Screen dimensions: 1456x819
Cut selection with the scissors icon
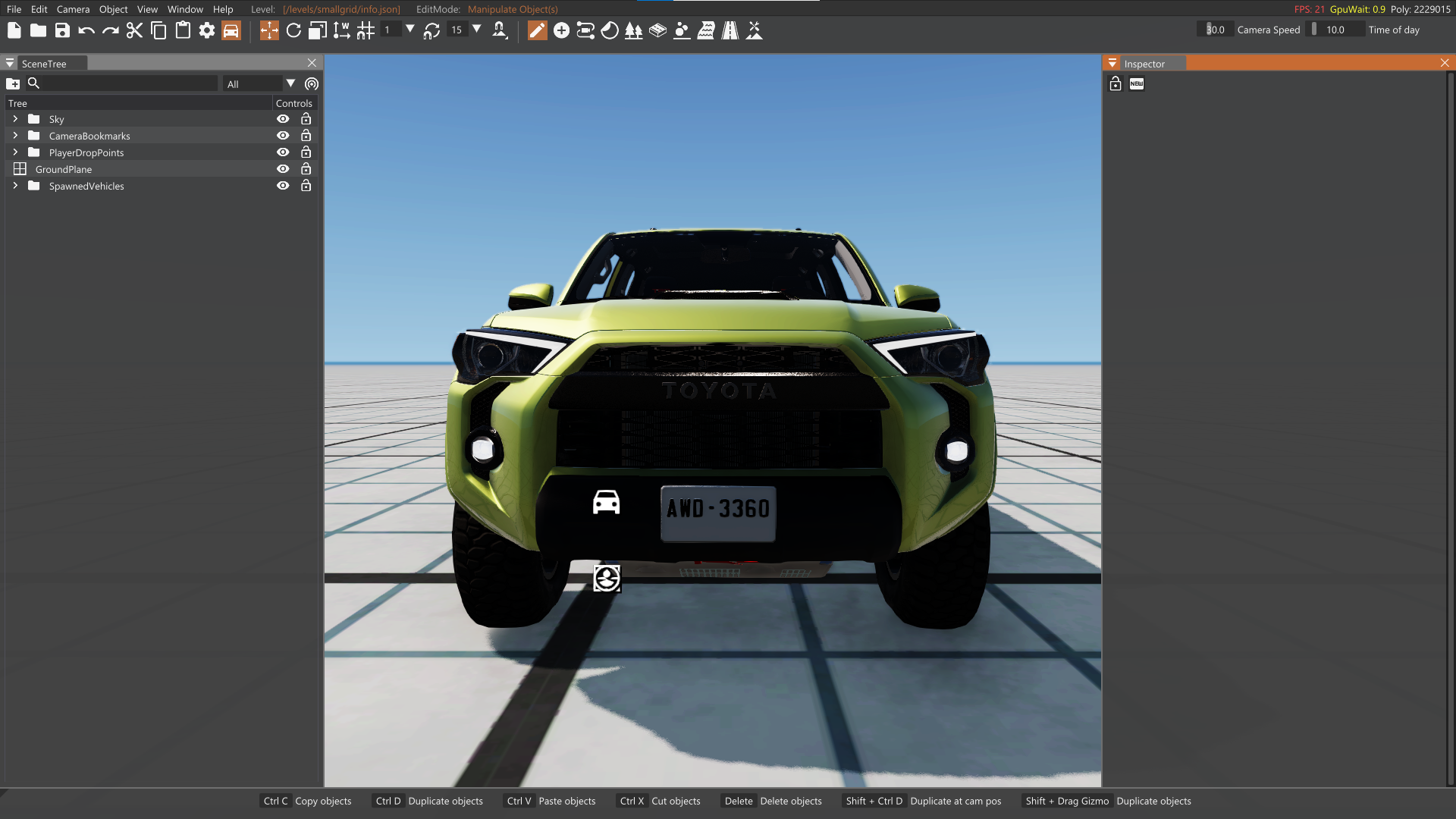tap(134, 30)
